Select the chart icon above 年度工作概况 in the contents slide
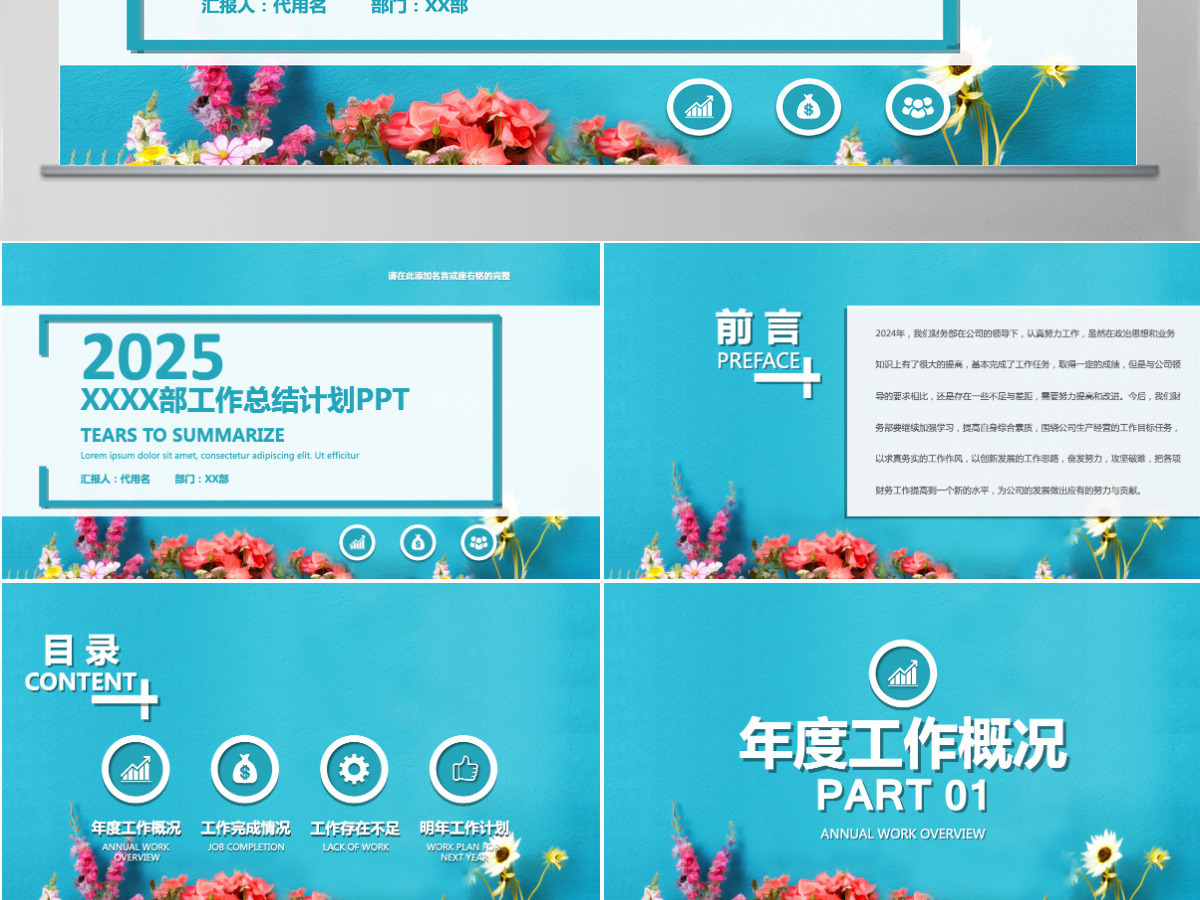1200x900 pixels. pyautogui.click(x=136, y=769)
